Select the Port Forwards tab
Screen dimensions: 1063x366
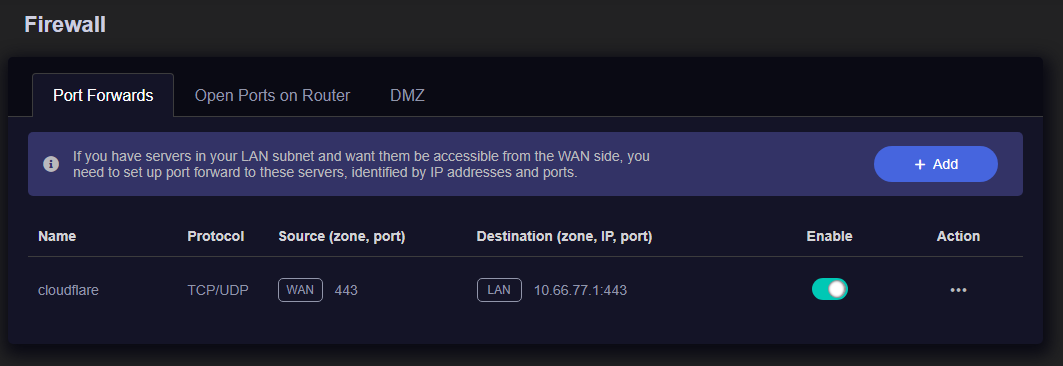[x=103, y=96]
